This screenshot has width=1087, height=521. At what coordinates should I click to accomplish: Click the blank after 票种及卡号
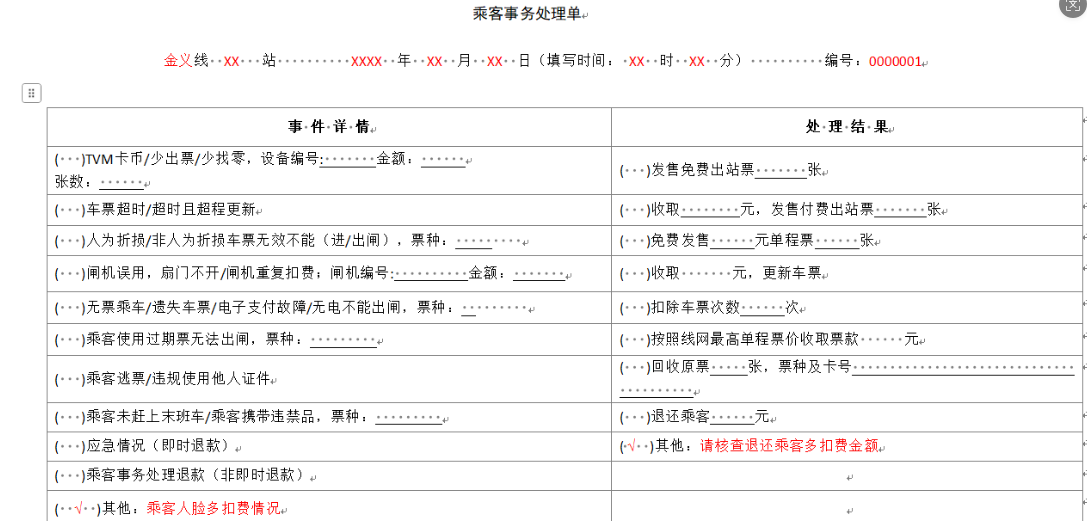960,368
